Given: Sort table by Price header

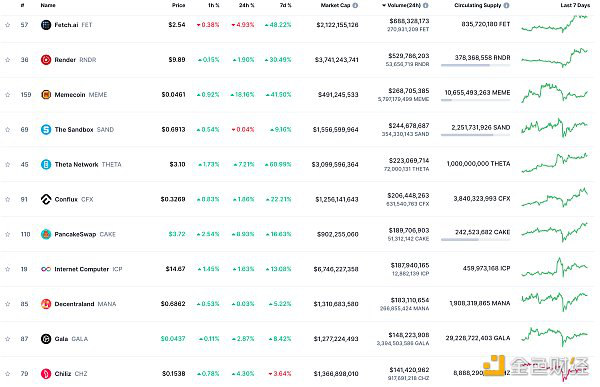Looking at the screenshot, I should click(x=179, y=5).
